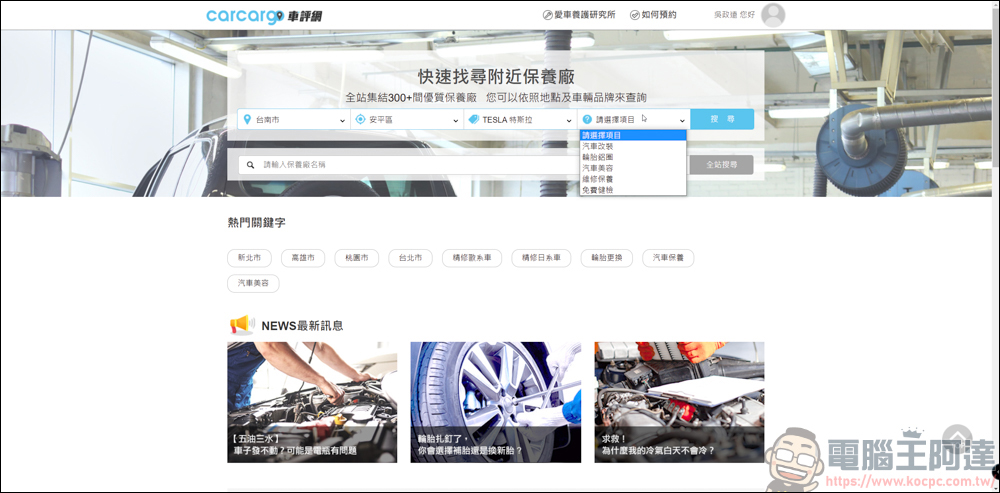This screenshot has width=1000, height=493.
Task: Select 汽車改裝 from the dropdown list
Action: pos(633,146)
